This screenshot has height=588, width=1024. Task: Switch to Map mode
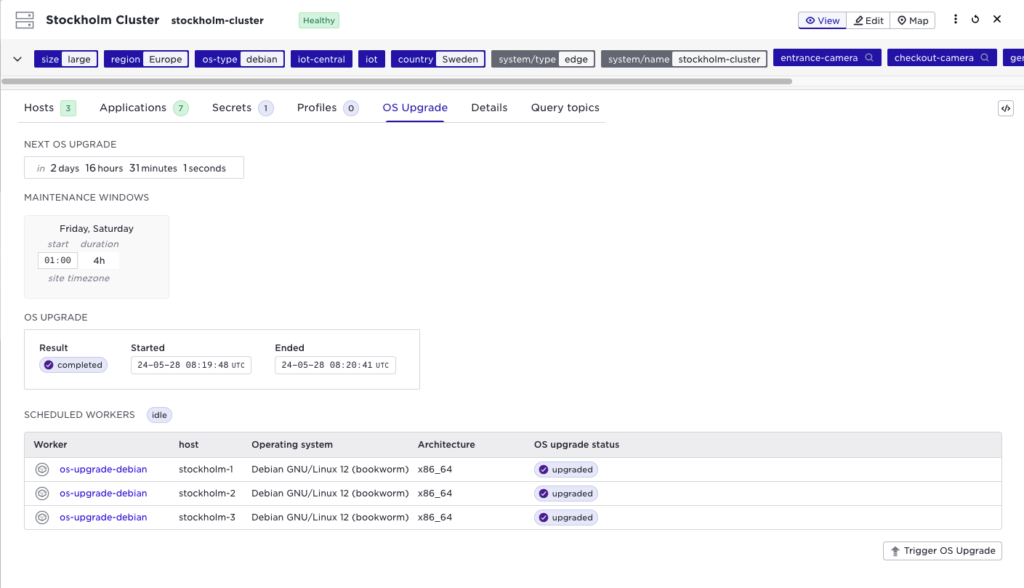click(912, 20)
